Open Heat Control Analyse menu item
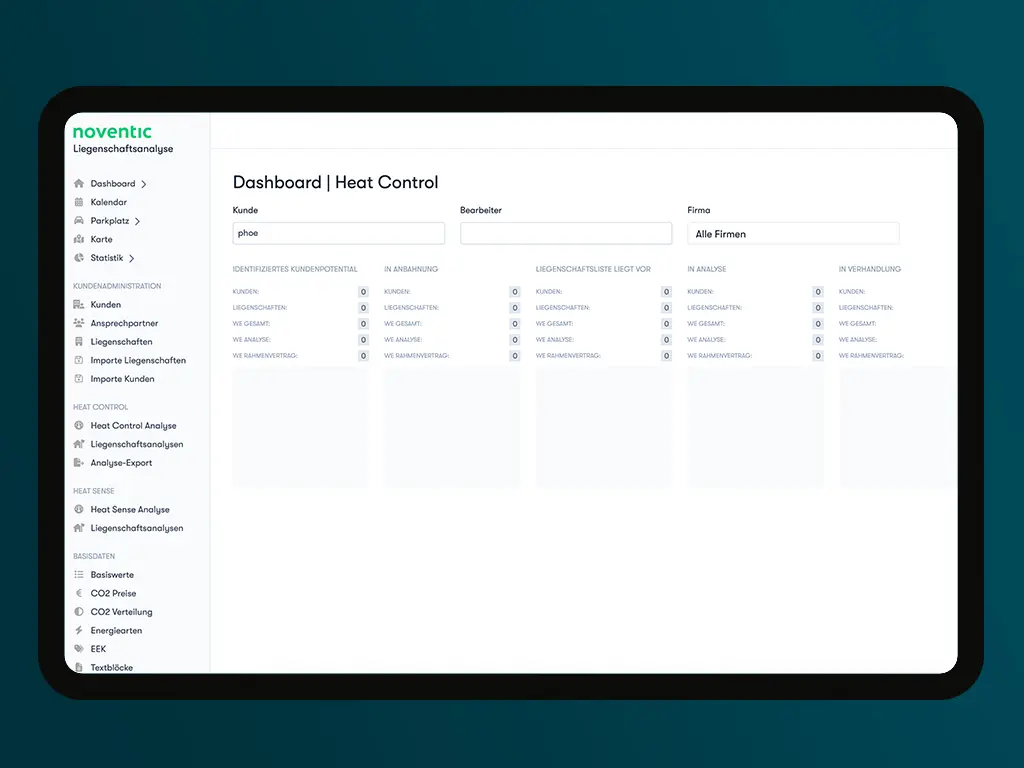This screenshot has height=768, width=1024. click(x=133, y=426)
